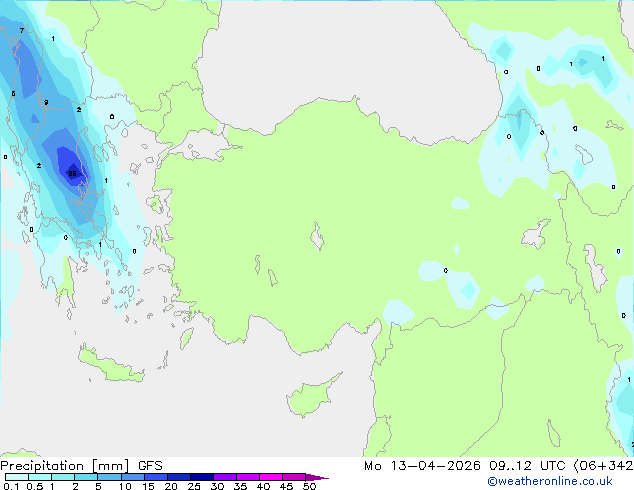This screenshot has height=490, width=634.
Task: Select the 40–45 mm magenta legend swatch
Action: point(271,477)
